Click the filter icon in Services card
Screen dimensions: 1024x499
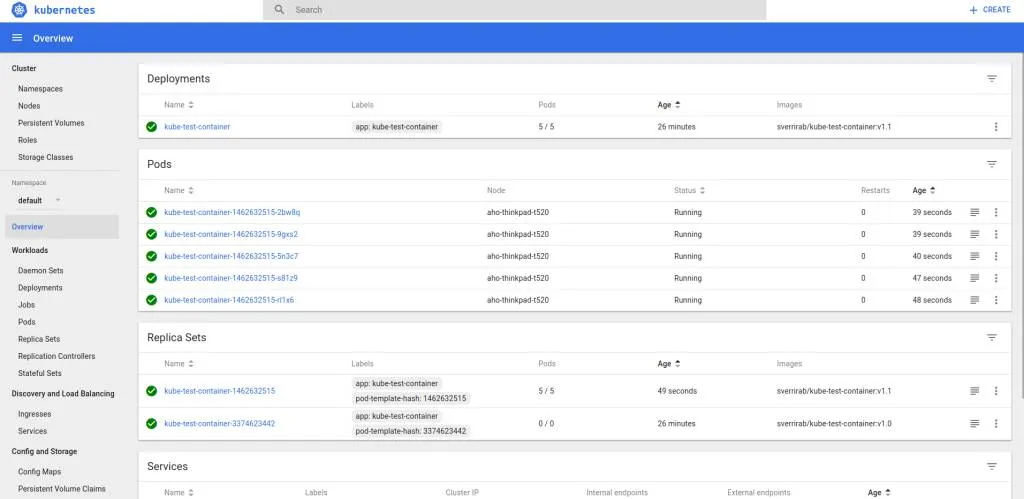(x=991, y=467)
